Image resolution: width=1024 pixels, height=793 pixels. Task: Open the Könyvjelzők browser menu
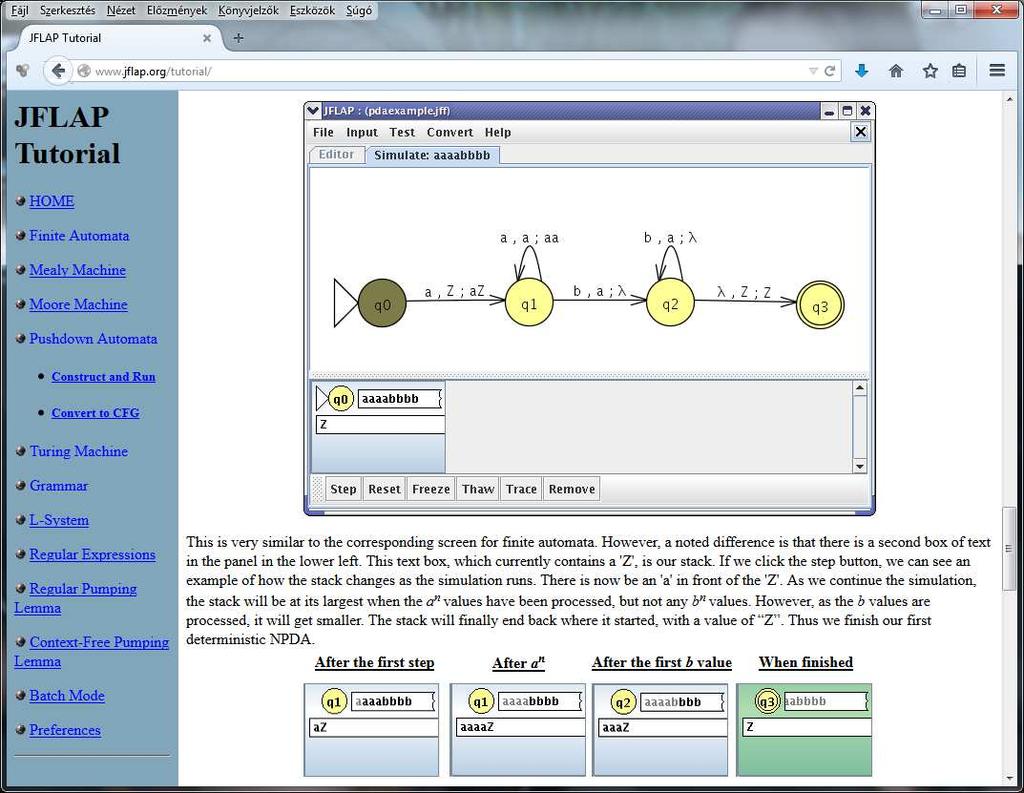coord(248,10)
